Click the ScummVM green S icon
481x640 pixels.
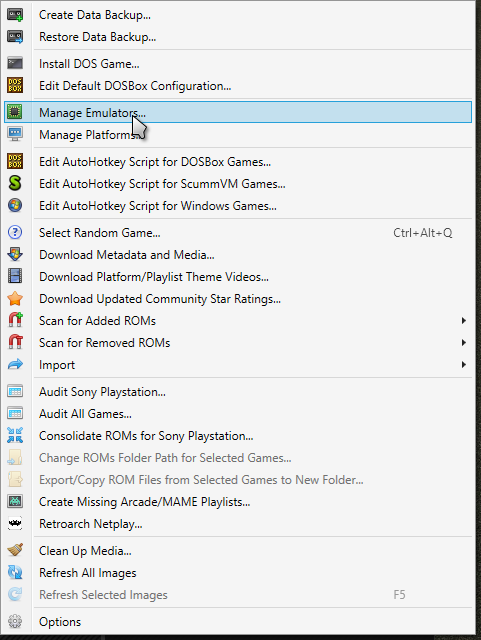pyautogui.click(x=15, y=183)
